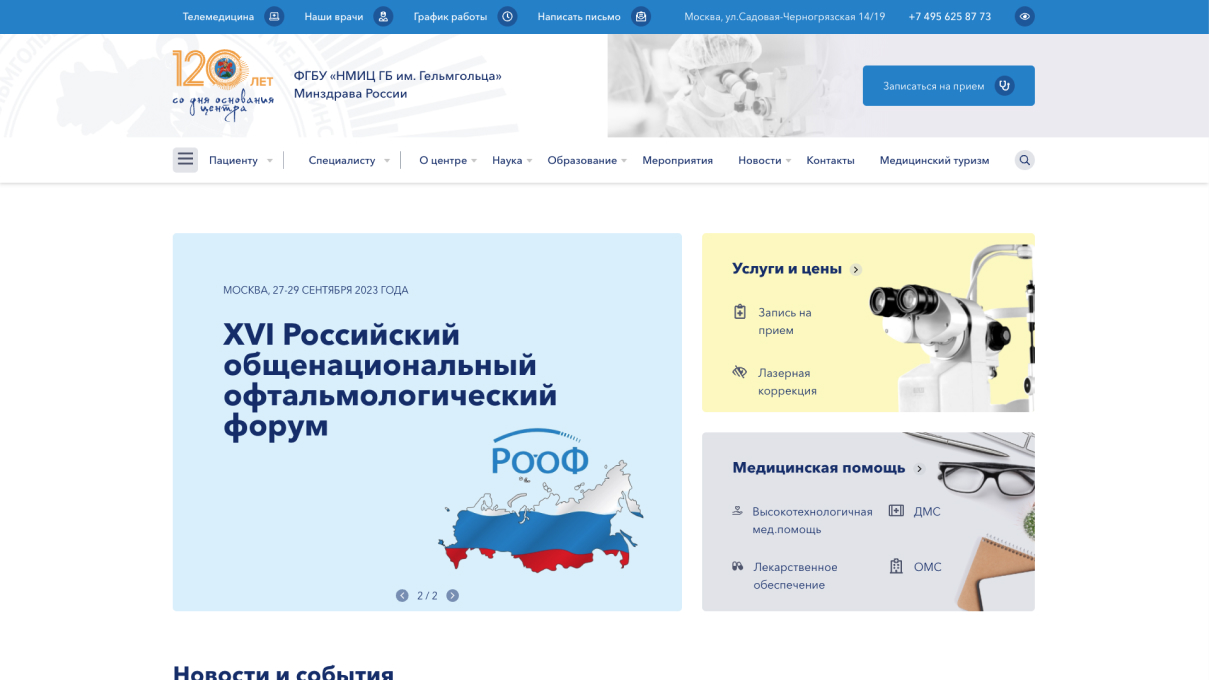Screen dimensions: 1209x680
Task: Open the ДМС link
Action: pyautogui.click(x=927, y=511)
